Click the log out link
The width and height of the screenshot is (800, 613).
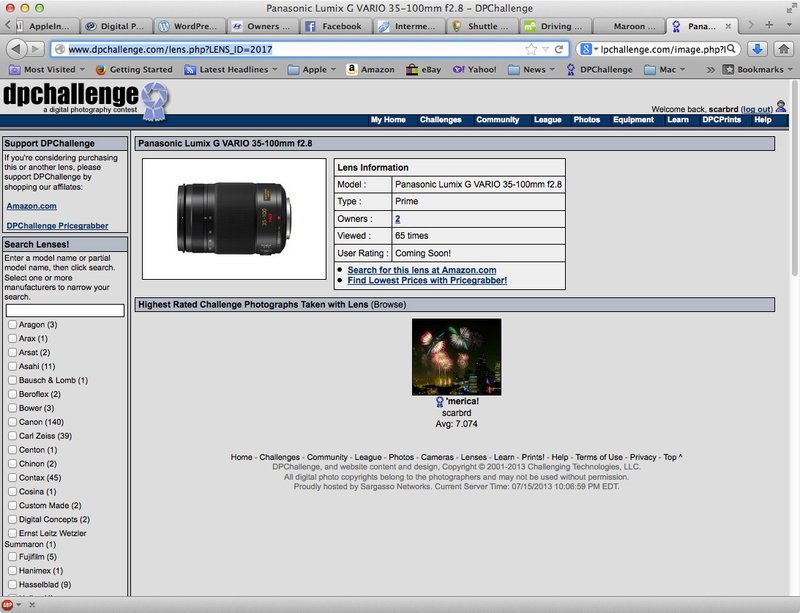[x=757, y=109]
